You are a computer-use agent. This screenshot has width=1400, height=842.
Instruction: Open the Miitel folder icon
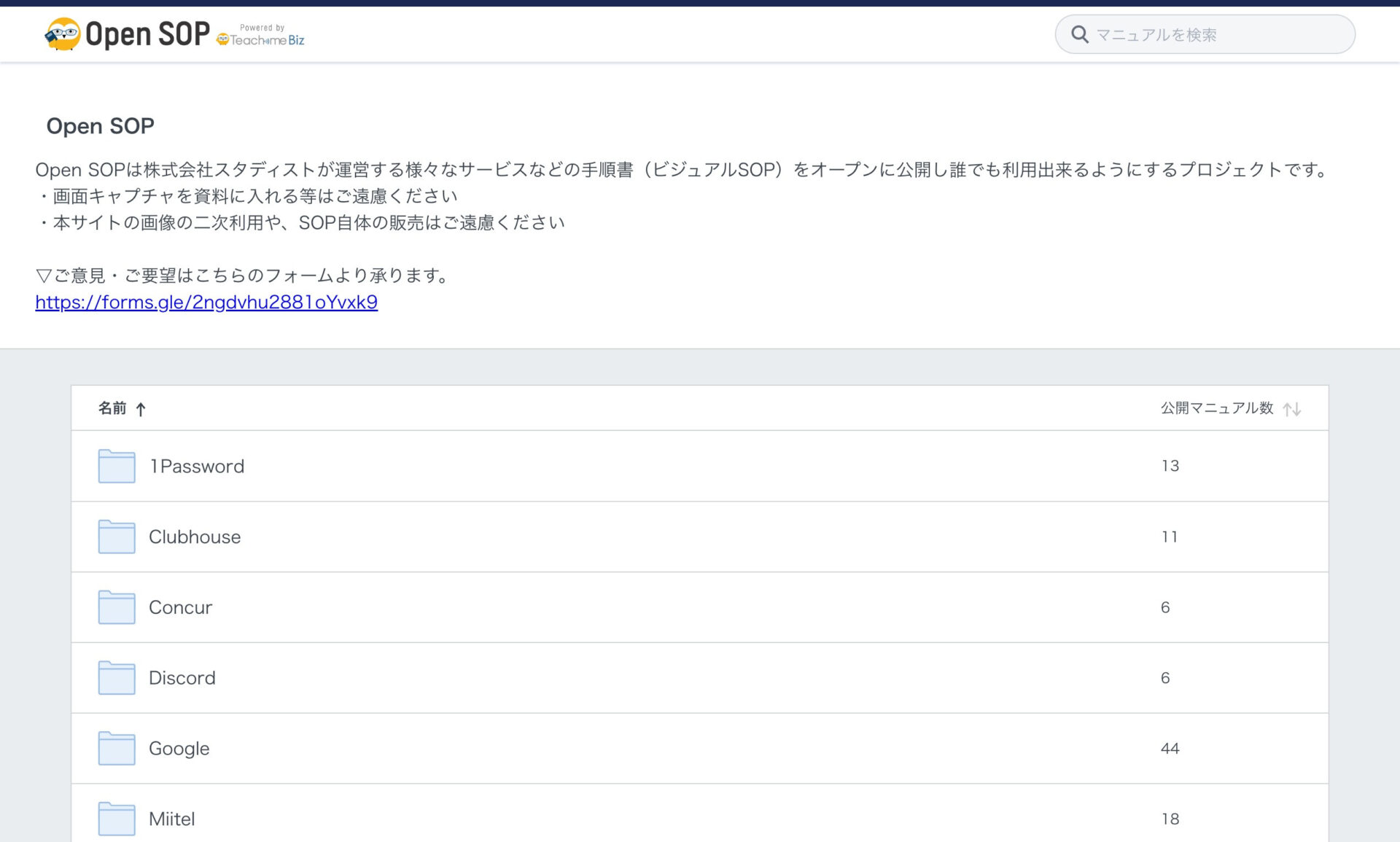[117, 819]
